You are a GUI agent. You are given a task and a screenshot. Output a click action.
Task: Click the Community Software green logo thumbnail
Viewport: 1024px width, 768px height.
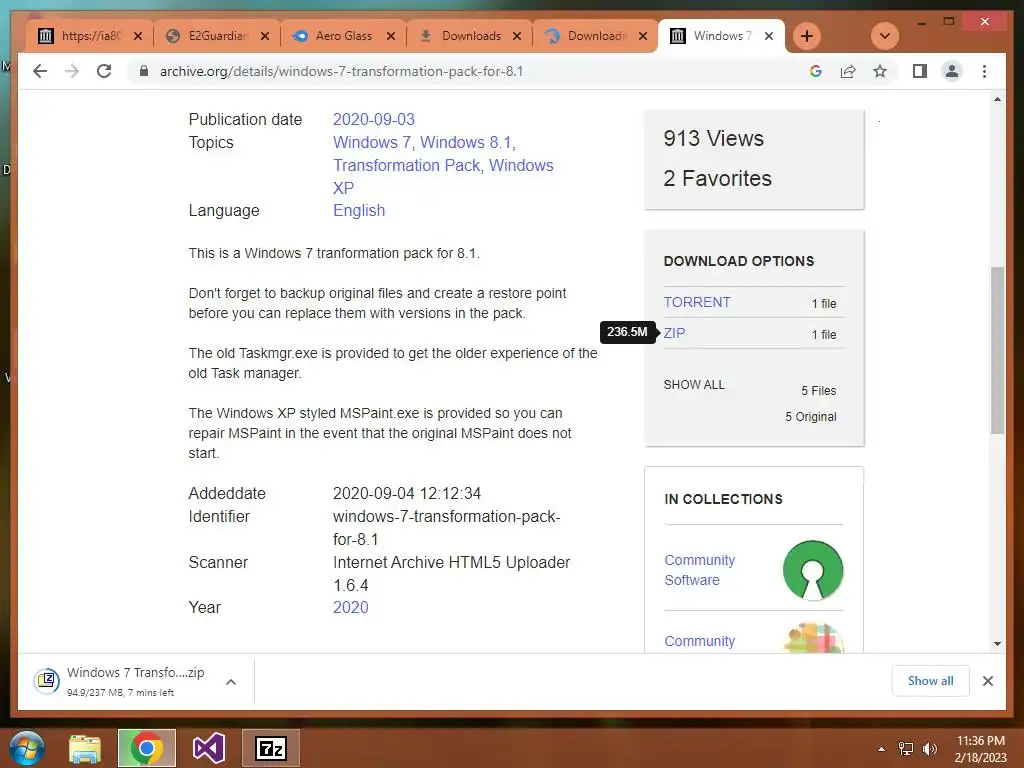click(x=812, y=570)
